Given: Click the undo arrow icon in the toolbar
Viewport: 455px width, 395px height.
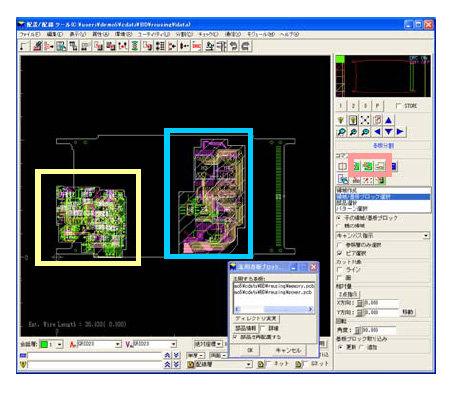Looking at the screenshot, I should coord(234,46).
